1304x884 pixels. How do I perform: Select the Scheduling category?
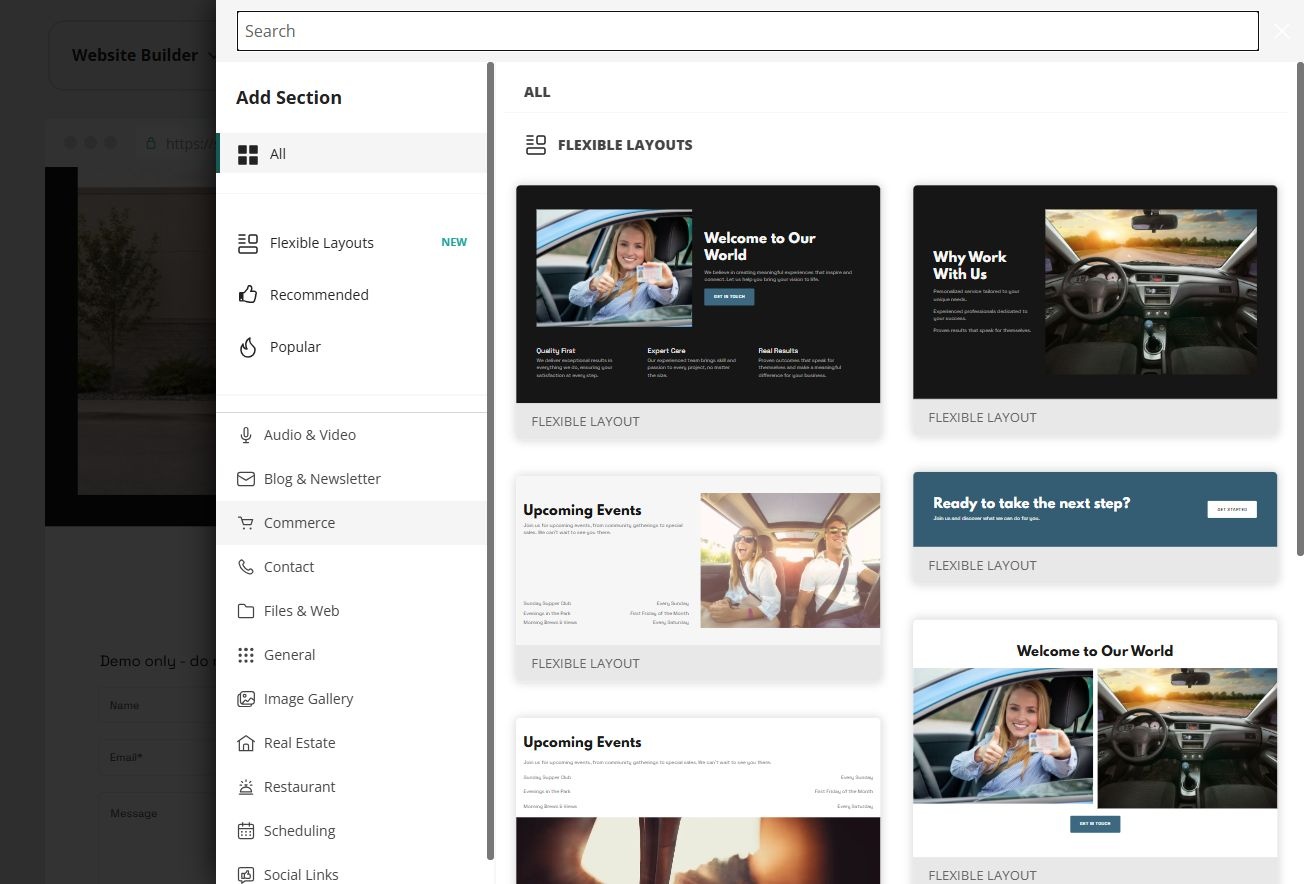tap(352, 831)
